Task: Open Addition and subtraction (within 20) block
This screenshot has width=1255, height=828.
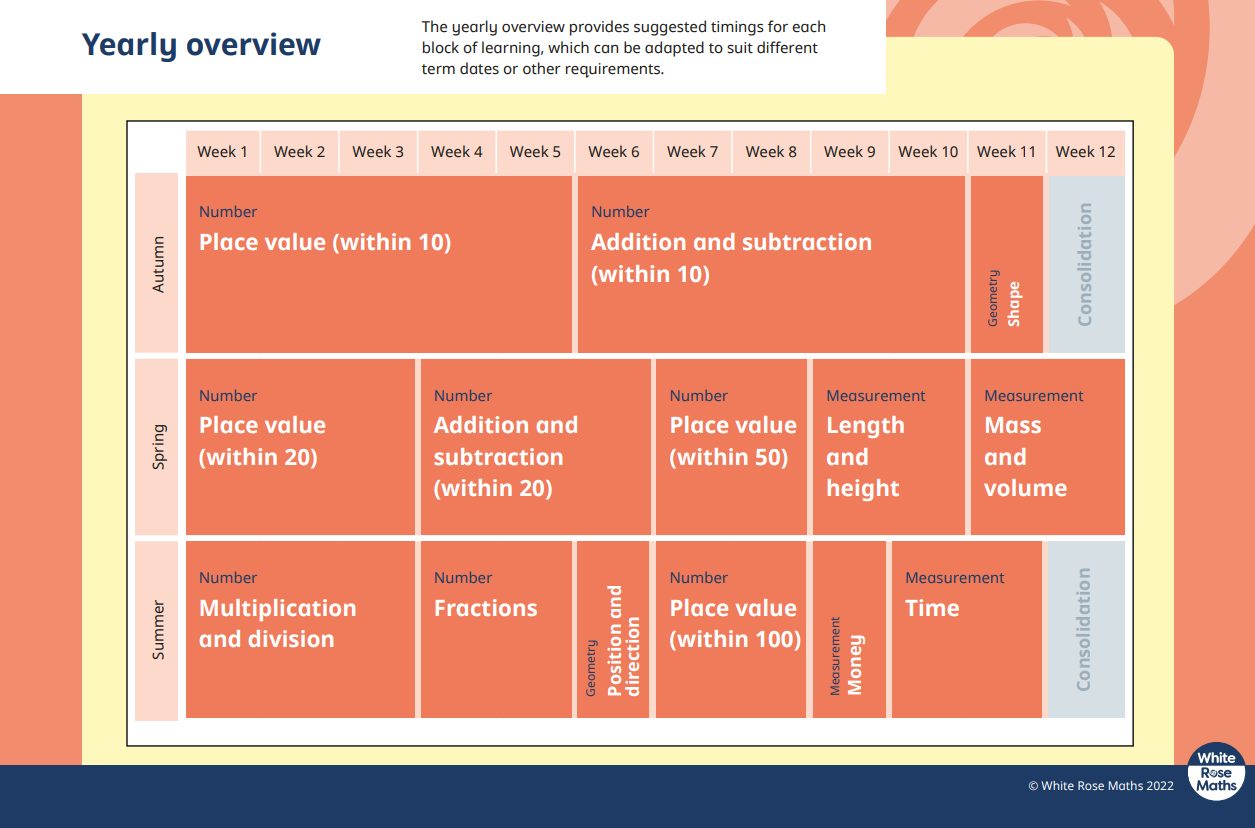Action: (535, 447)
